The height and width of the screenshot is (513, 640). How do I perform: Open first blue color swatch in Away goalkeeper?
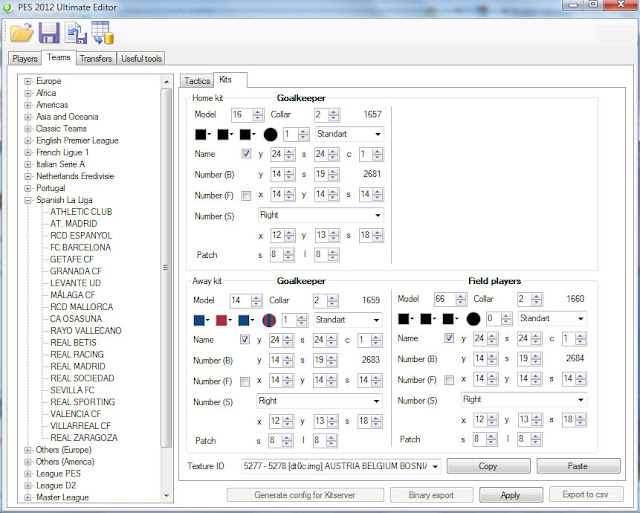click(x=201, y=320)
